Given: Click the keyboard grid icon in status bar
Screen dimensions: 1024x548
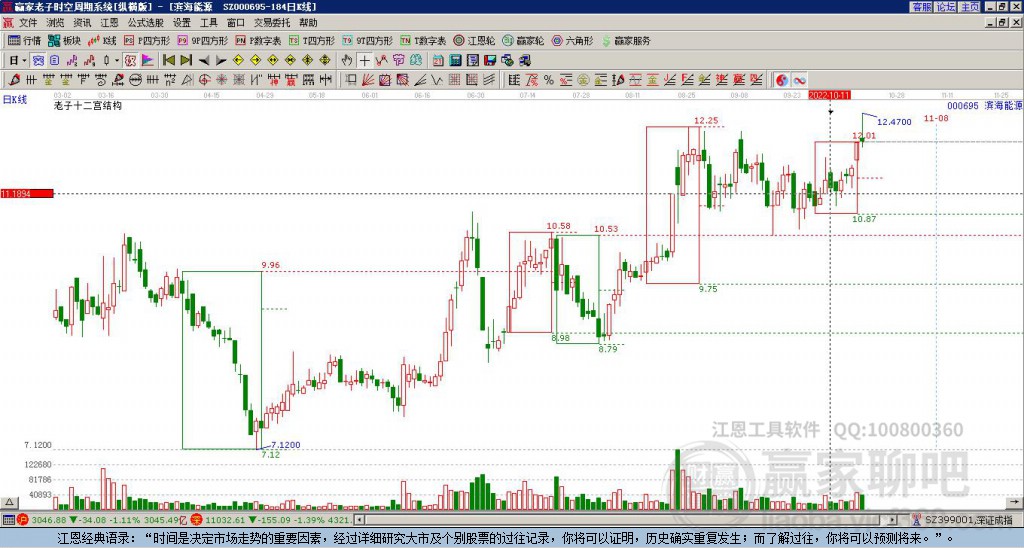Looking at the screenshot, I should pyautogui.click(x=8, y=520).
